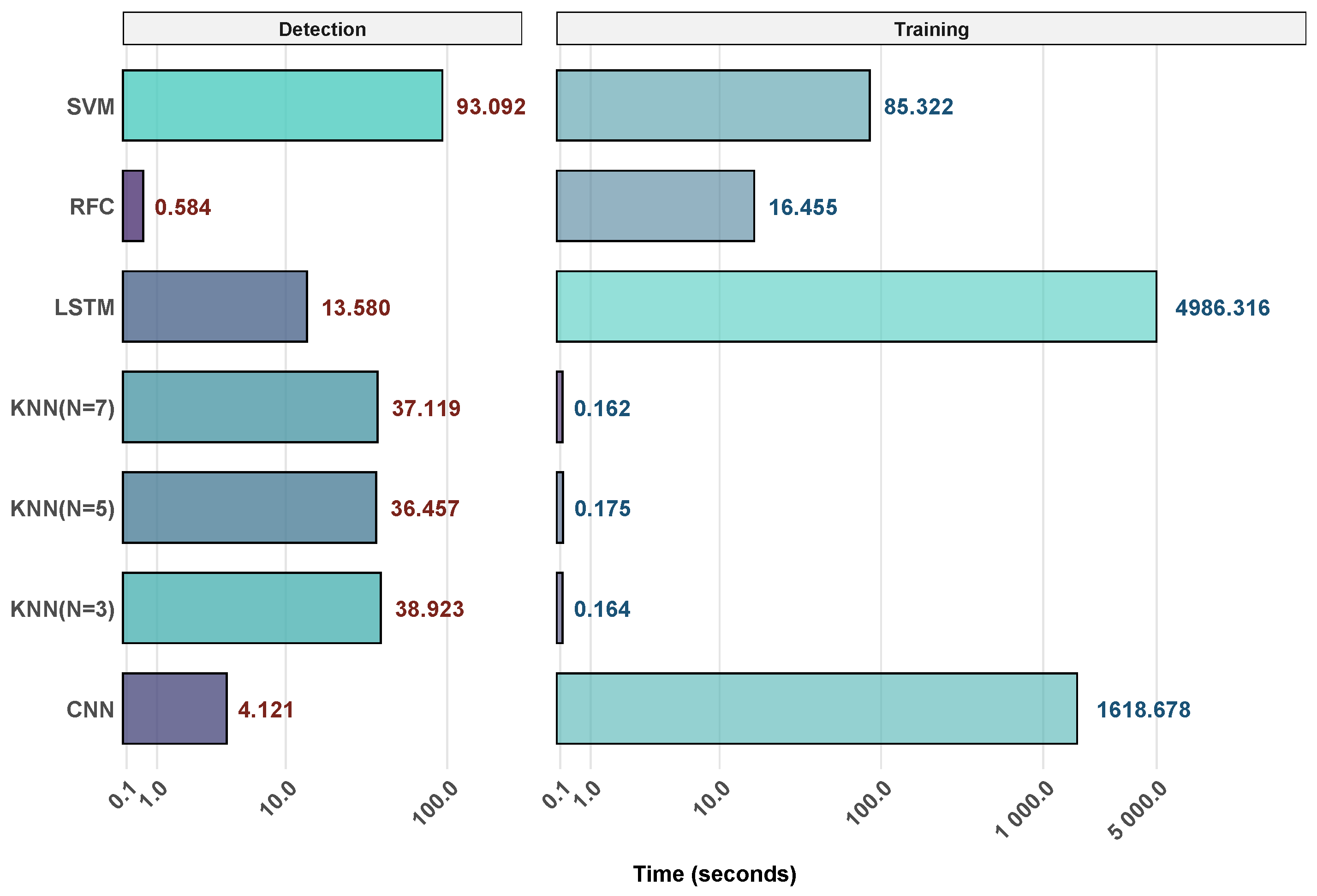Click the KNN(N=5) row label

pos(62,508)
